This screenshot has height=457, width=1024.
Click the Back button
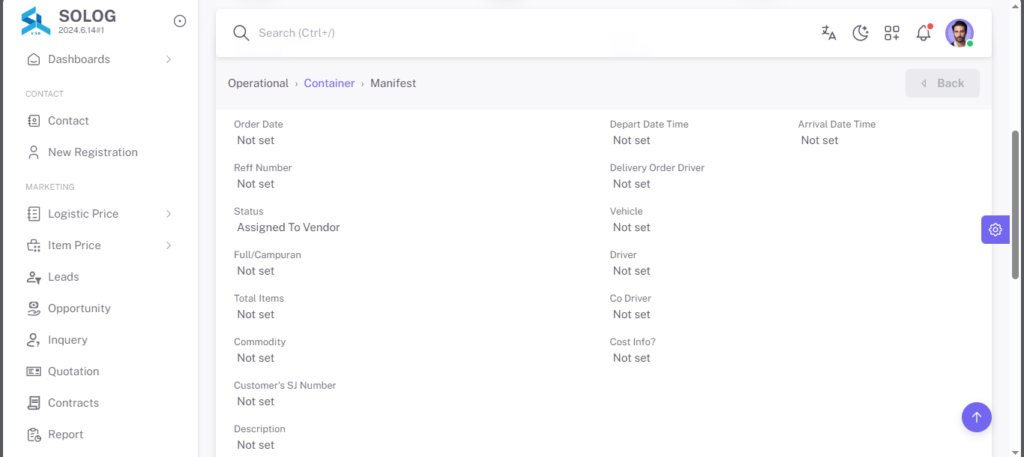(x=942, y=84)
